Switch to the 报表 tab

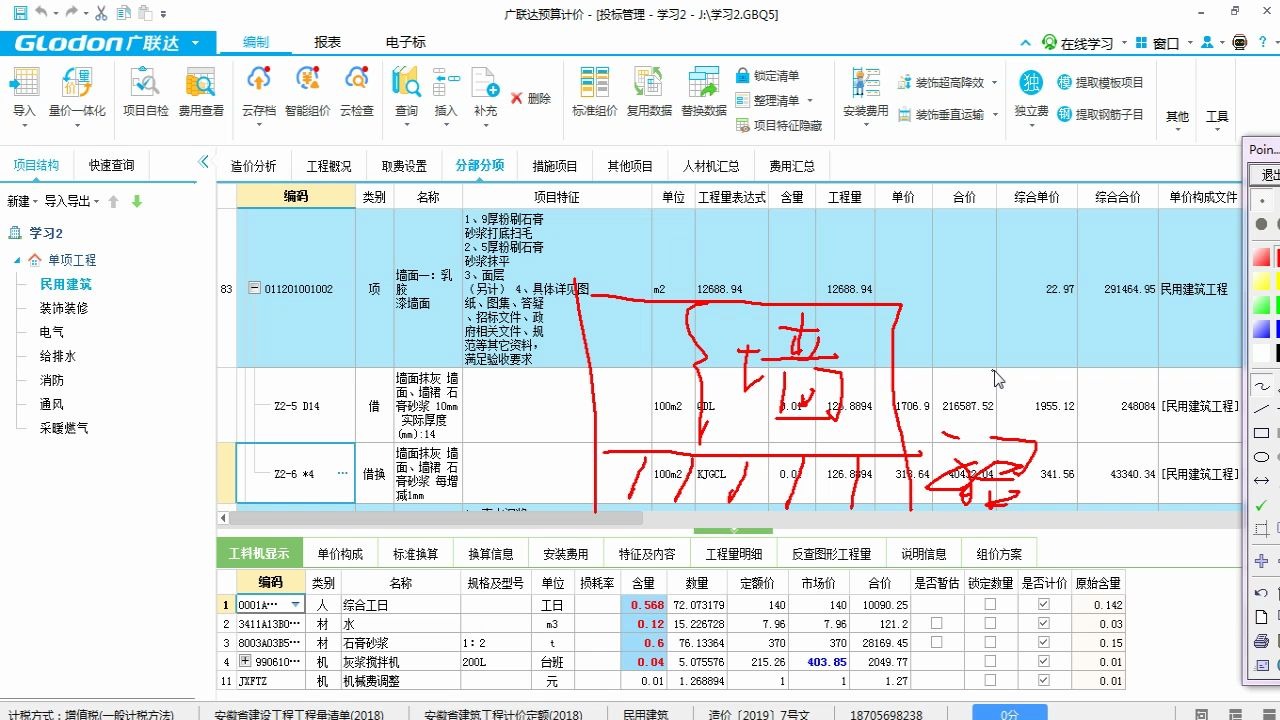coord(328,42)
